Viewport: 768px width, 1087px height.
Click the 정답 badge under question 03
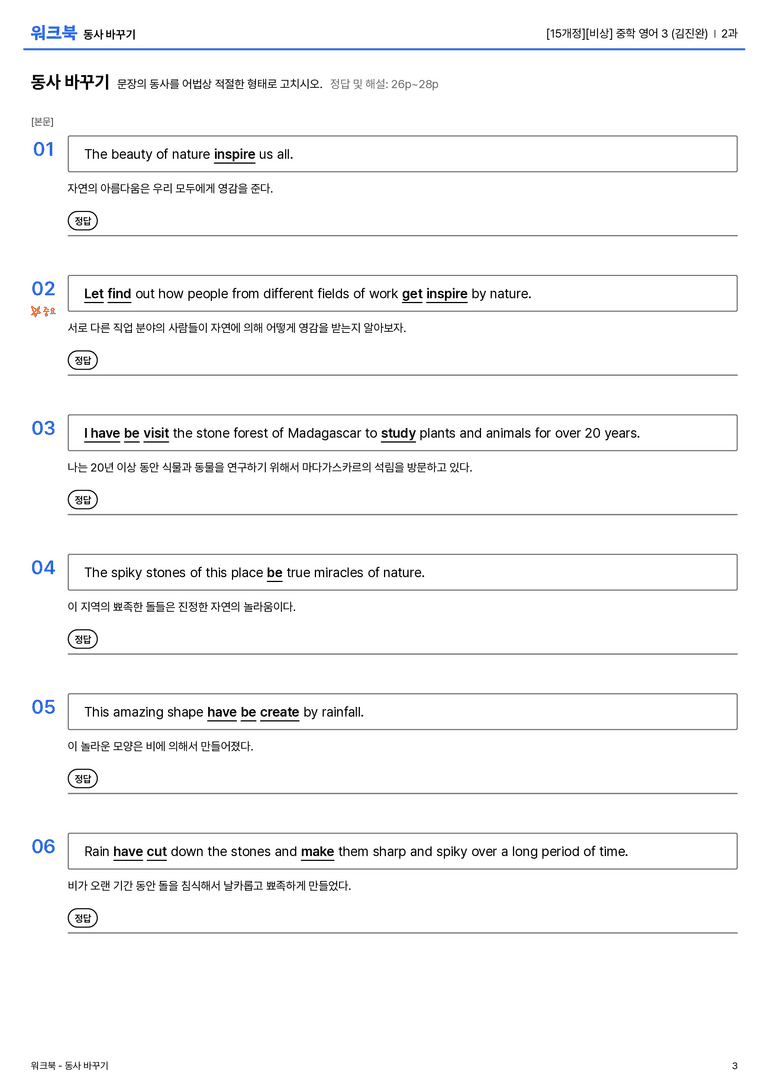tap(82, 499)
